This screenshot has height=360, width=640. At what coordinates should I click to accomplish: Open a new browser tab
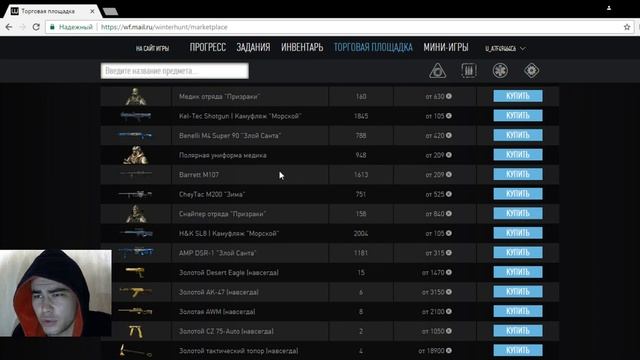pos(110,11)
